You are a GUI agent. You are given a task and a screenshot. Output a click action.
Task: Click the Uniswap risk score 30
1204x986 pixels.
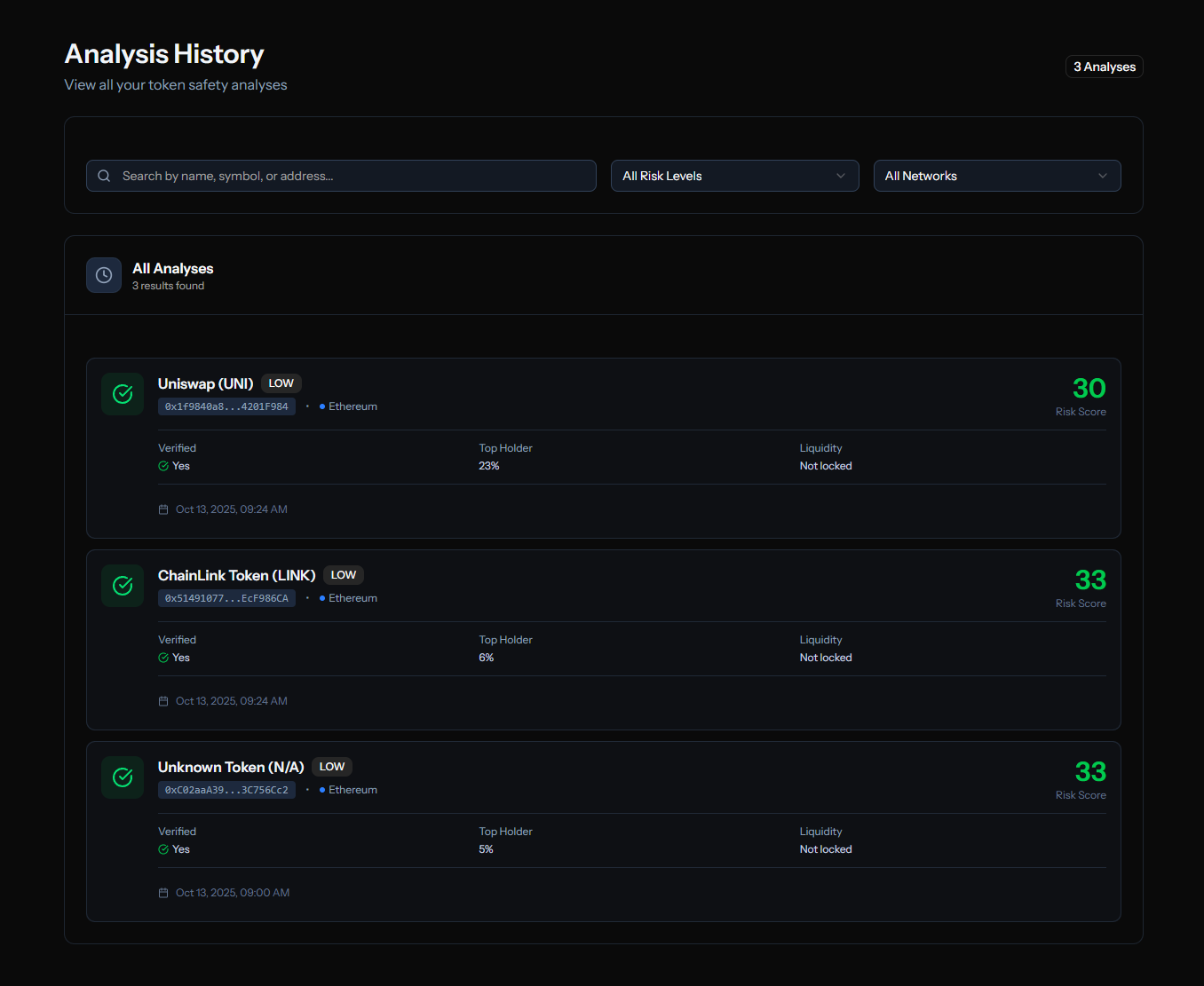tap(1089, 389)
